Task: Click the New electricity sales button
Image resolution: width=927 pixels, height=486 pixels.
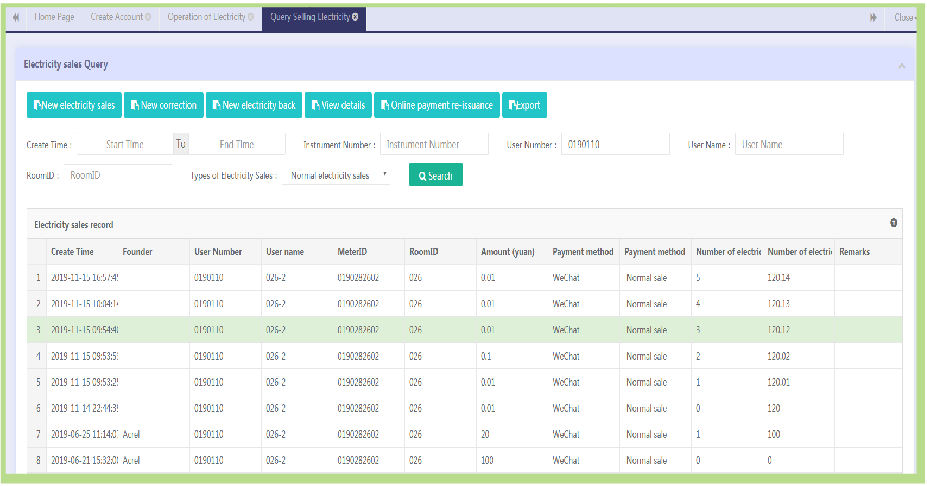Action: click(74, 105)
